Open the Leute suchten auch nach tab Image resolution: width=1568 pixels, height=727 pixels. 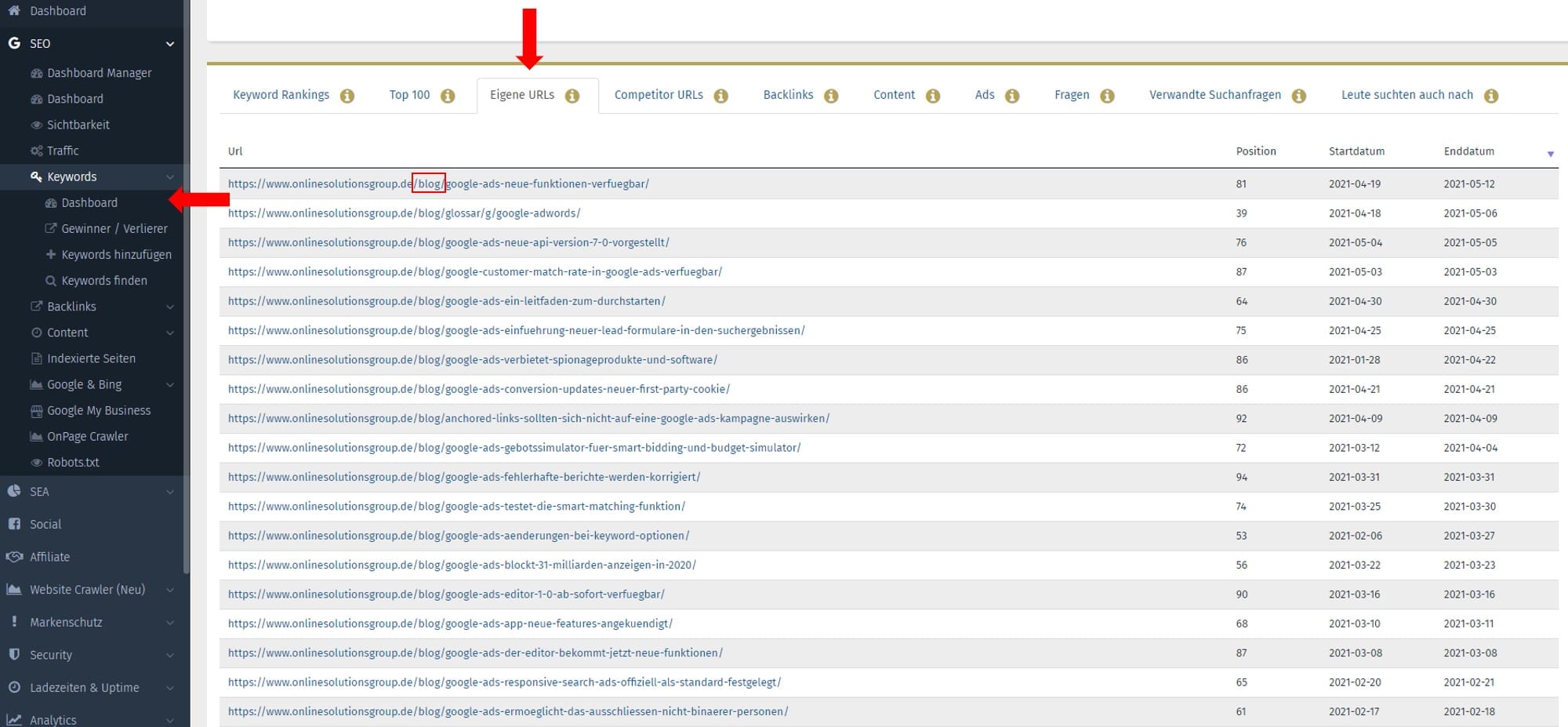(1406, 95)
